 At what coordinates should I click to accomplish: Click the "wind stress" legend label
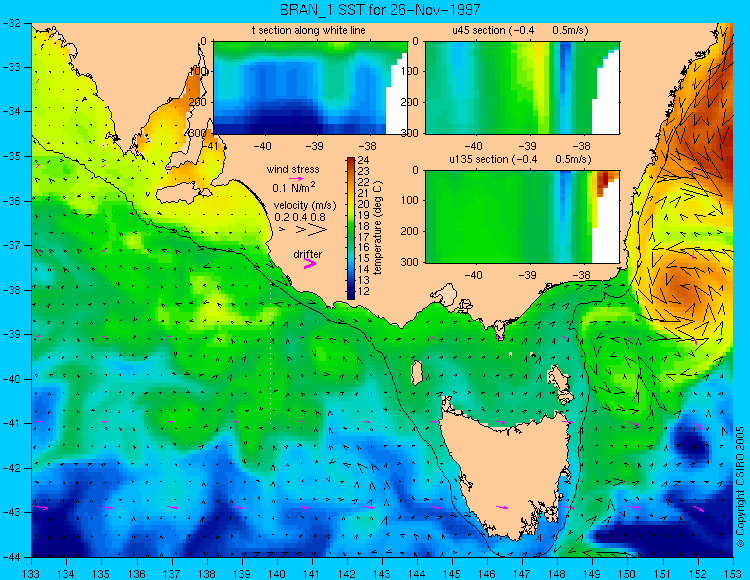293,169
